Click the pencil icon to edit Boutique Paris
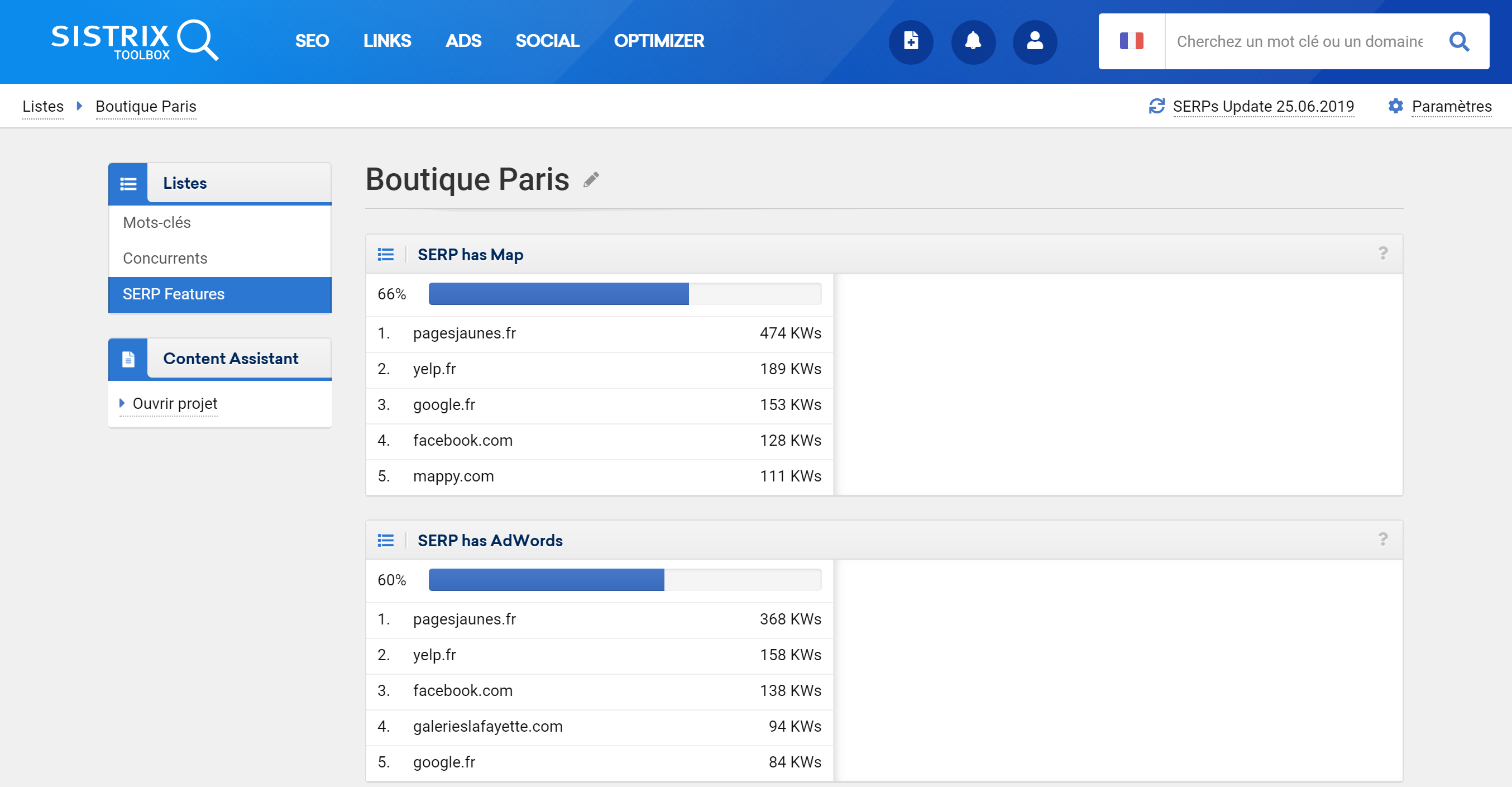The width and height of the screenshot is (1512, 787). click(x=591, y=180)
